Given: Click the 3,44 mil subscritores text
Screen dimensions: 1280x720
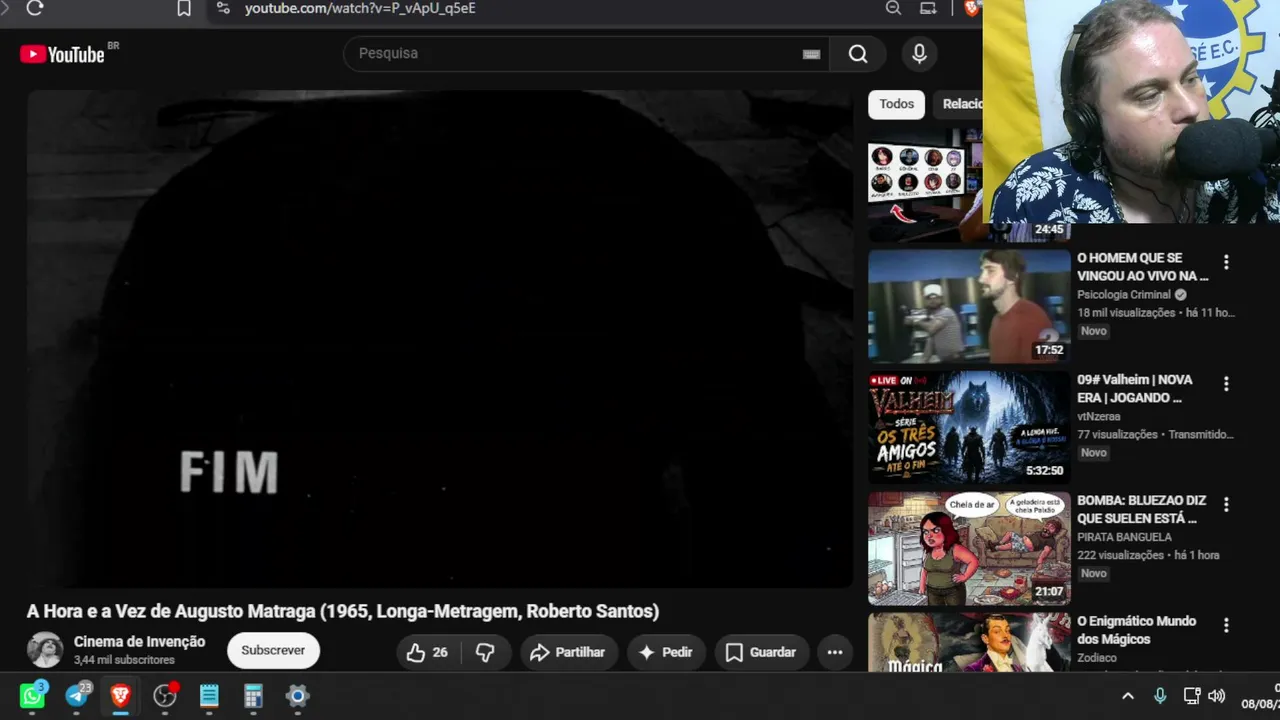Looking at the screenshot, I should (x=124, y=660).
